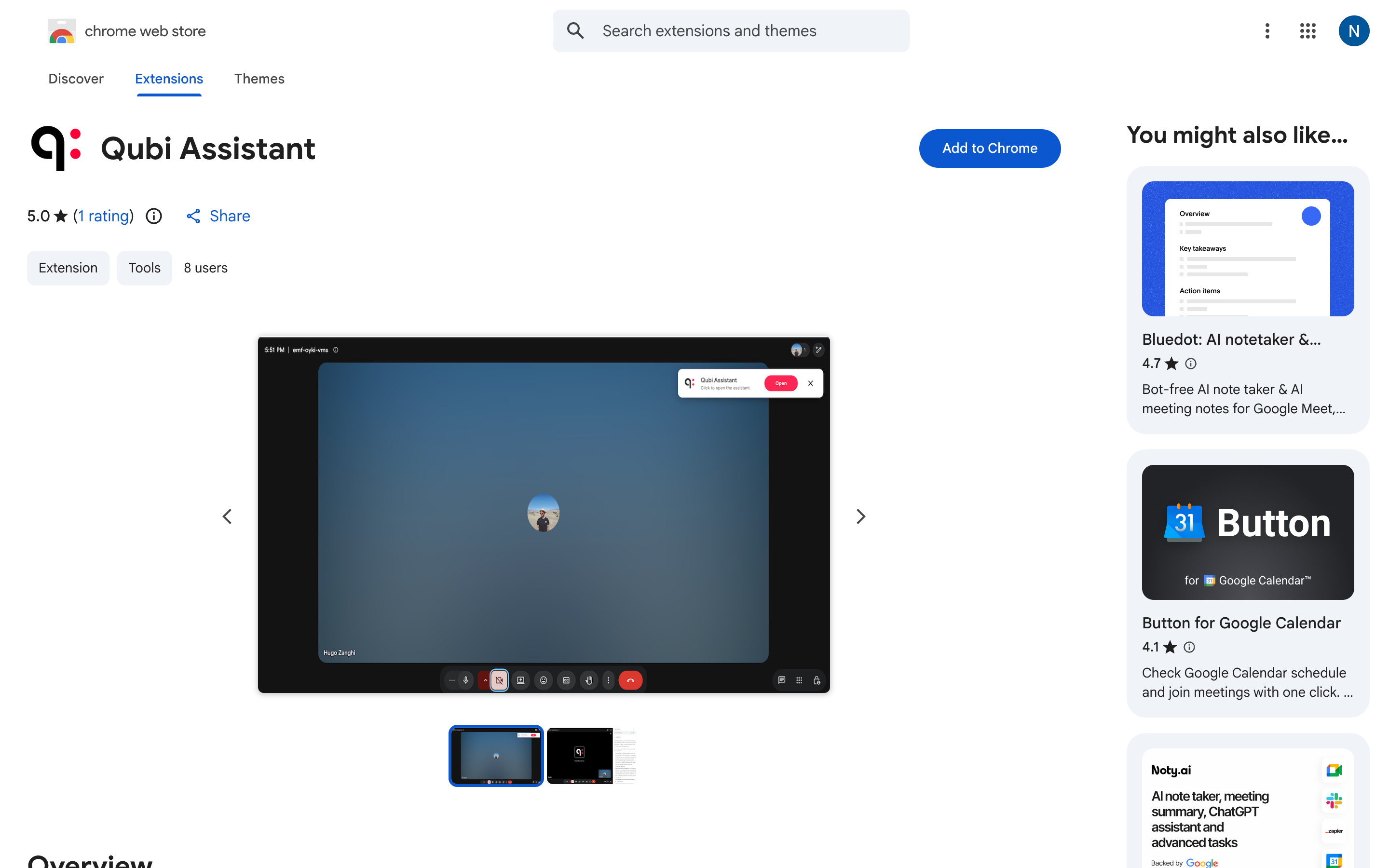
Task: Open the 1 rating link
Action: 103,216
